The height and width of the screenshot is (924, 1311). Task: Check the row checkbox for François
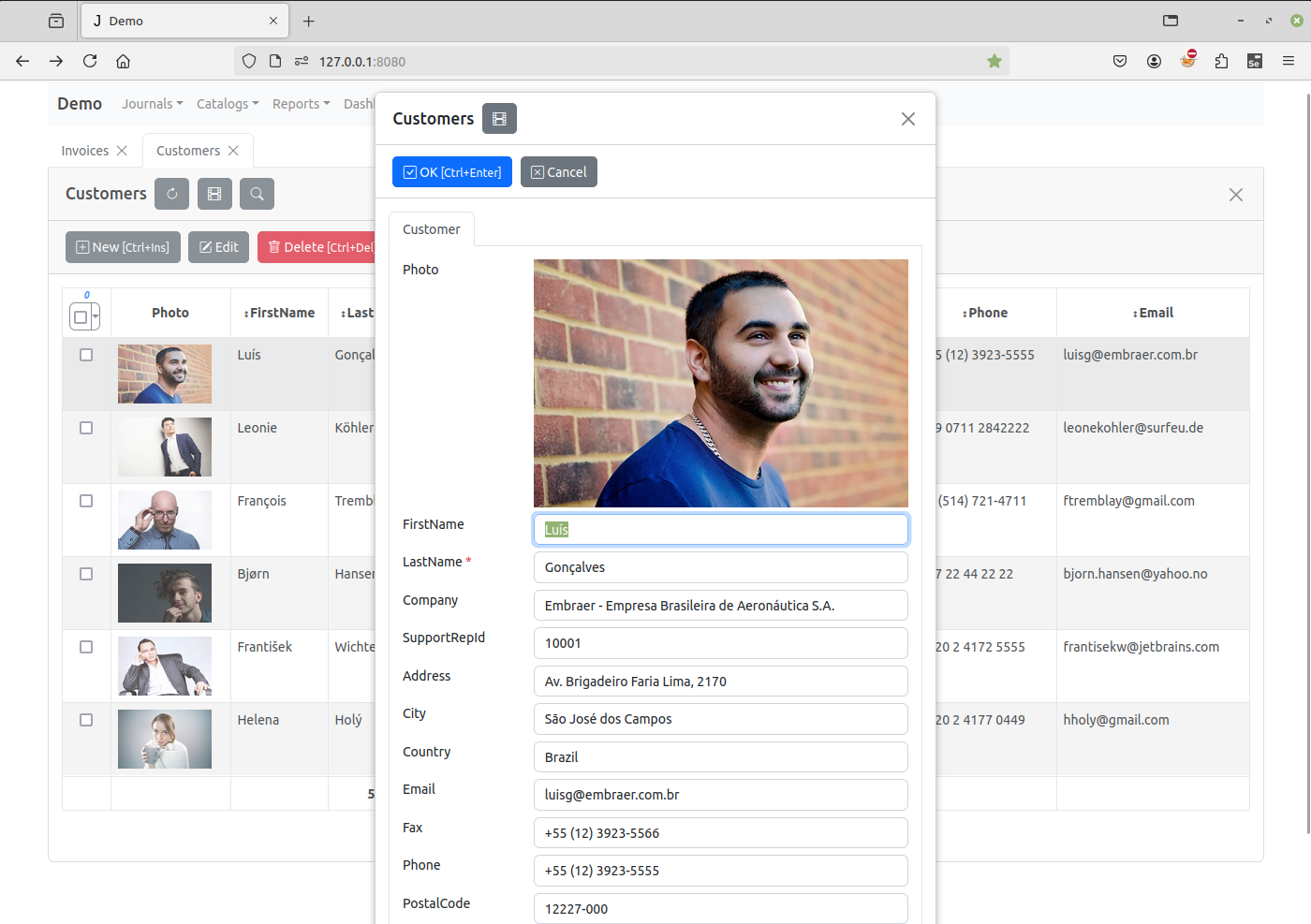coord(86,501)
